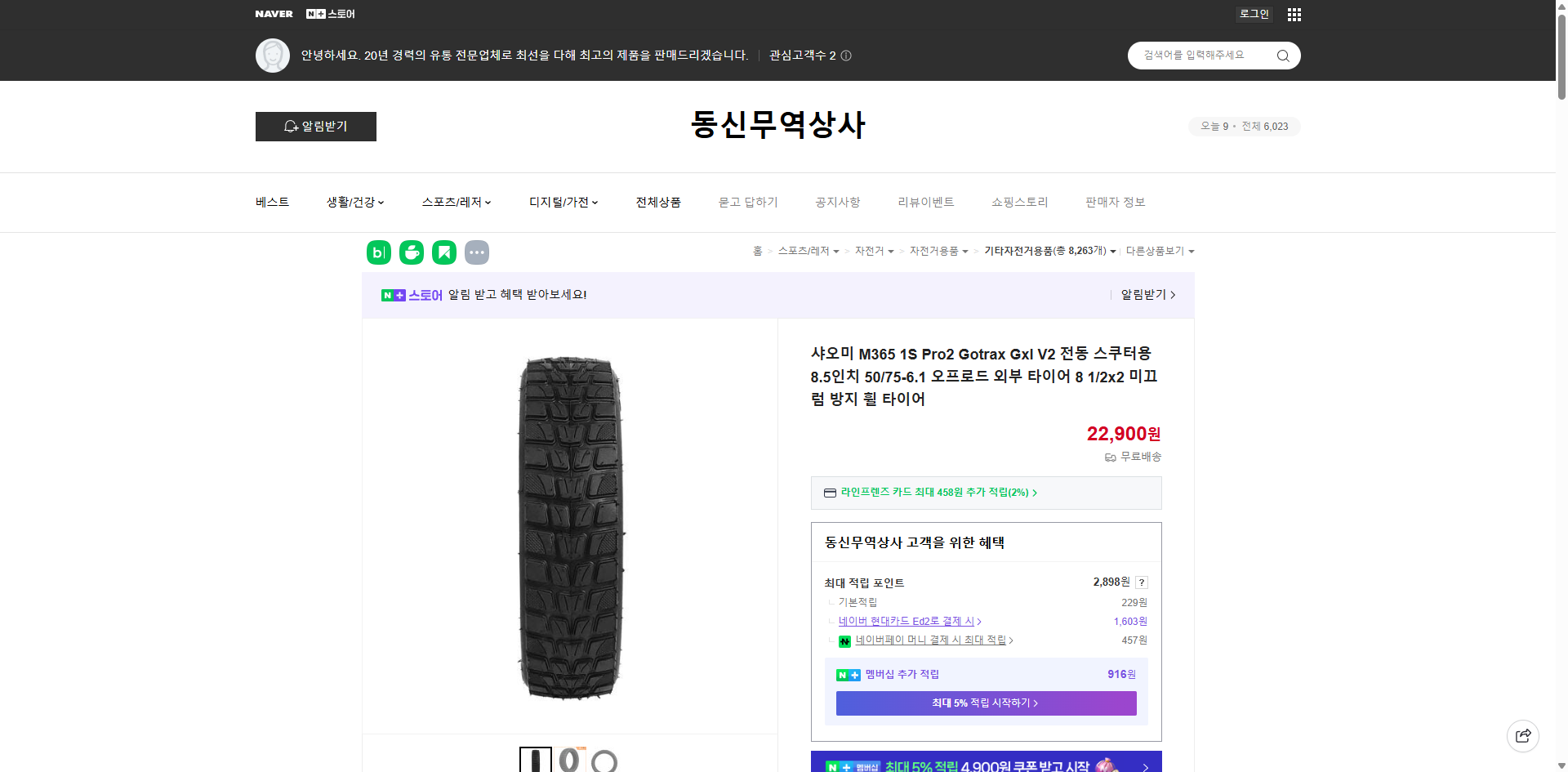
Task: Open the share panel icon at bottom right
Action: (x=1523, y=735)
